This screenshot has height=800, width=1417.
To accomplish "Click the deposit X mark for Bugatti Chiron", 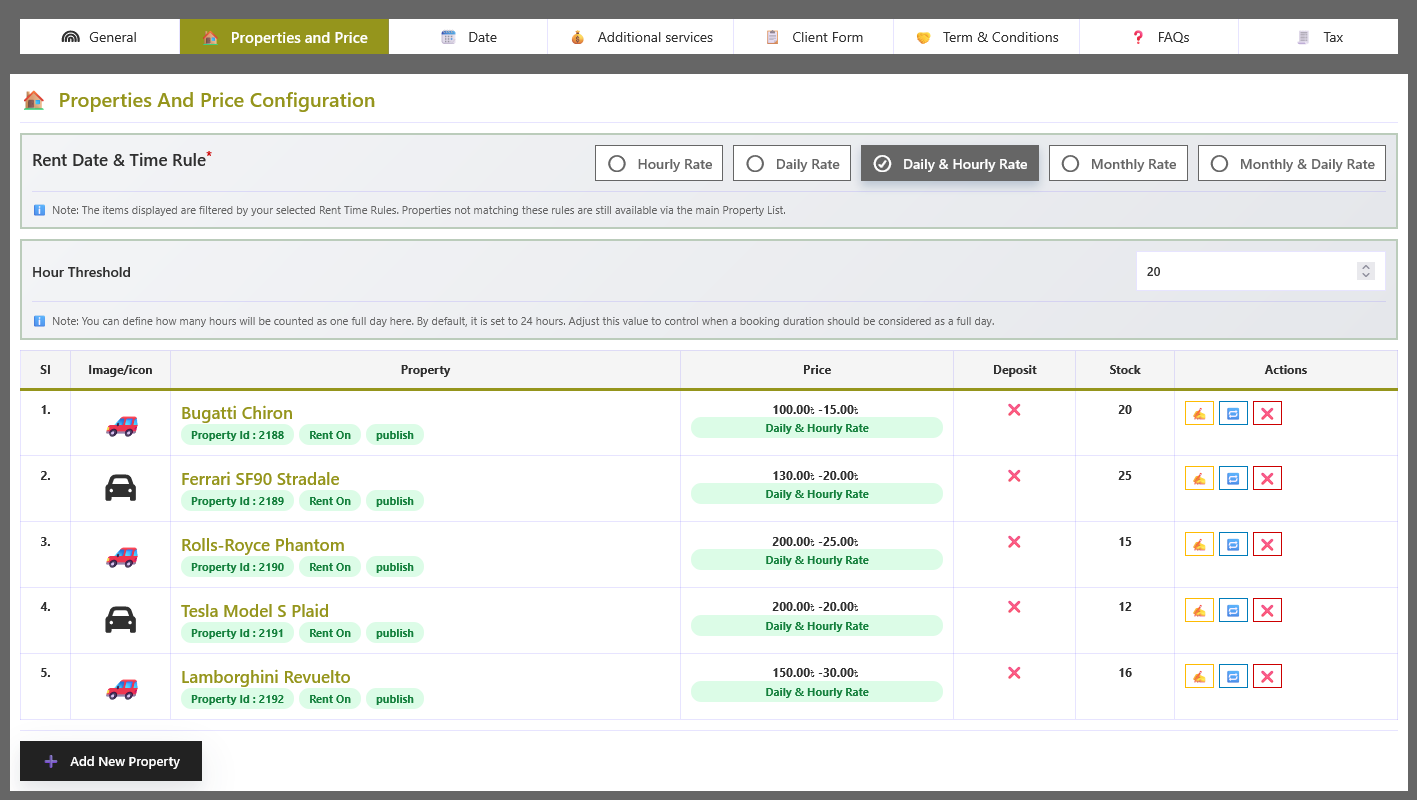I will point(1014,410).
